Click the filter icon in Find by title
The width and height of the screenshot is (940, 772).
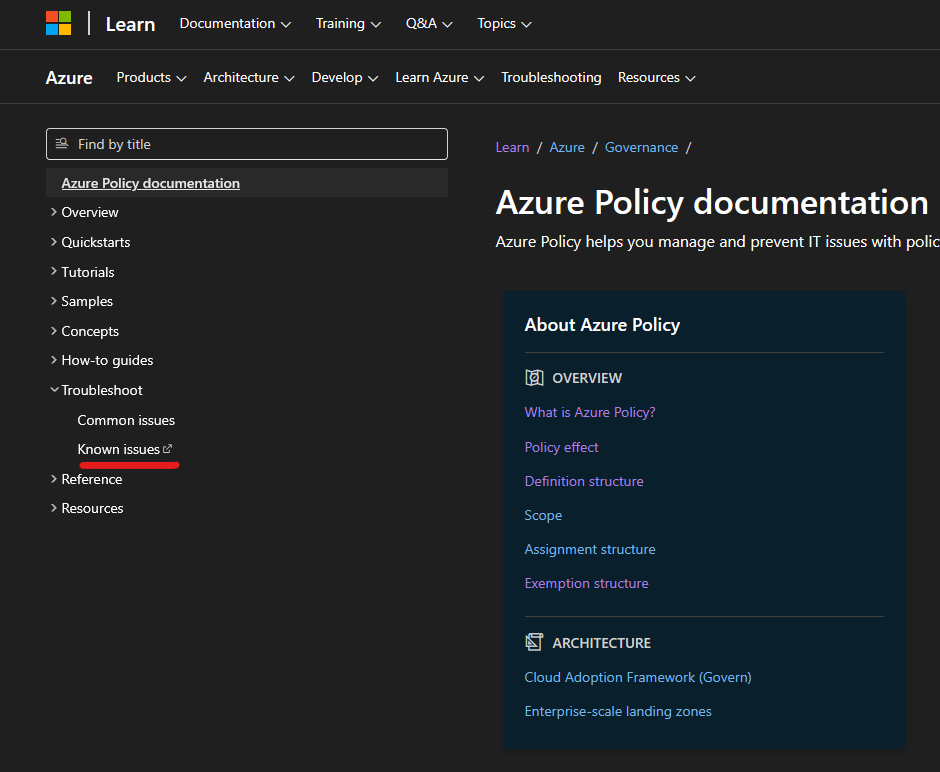[62, 144]
